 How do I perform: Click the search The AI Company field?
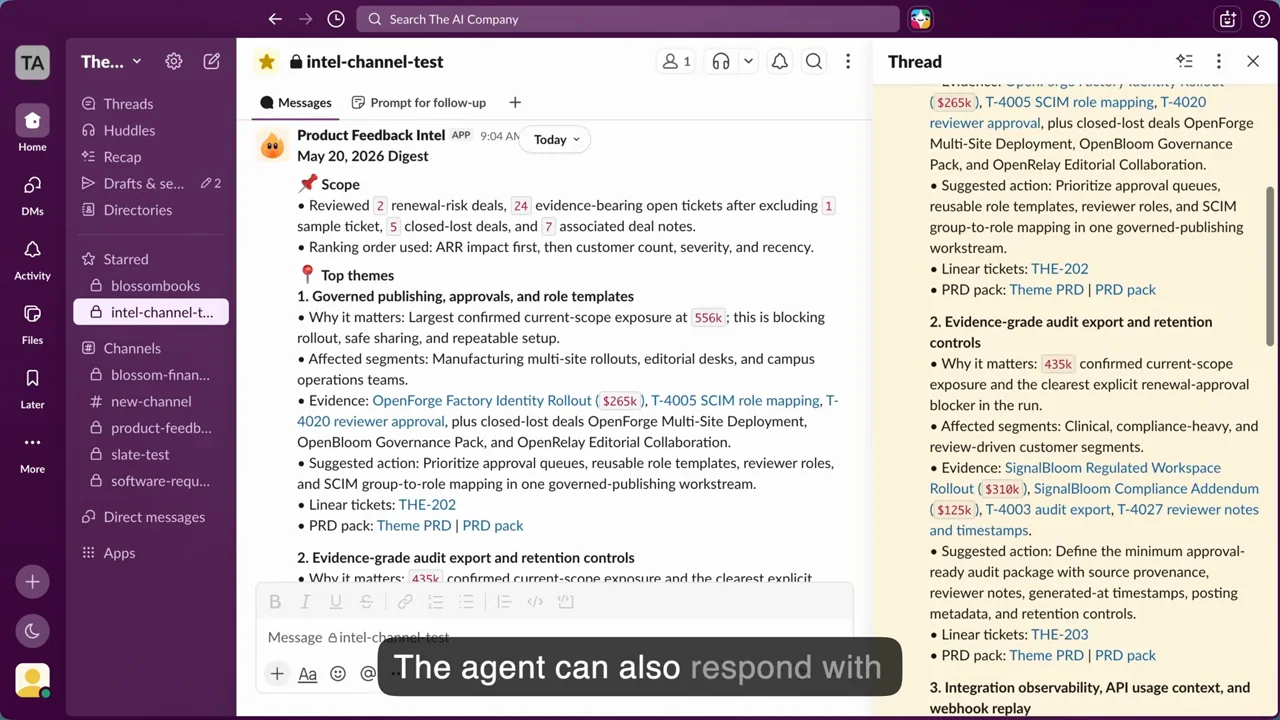[x=628, y=19]
